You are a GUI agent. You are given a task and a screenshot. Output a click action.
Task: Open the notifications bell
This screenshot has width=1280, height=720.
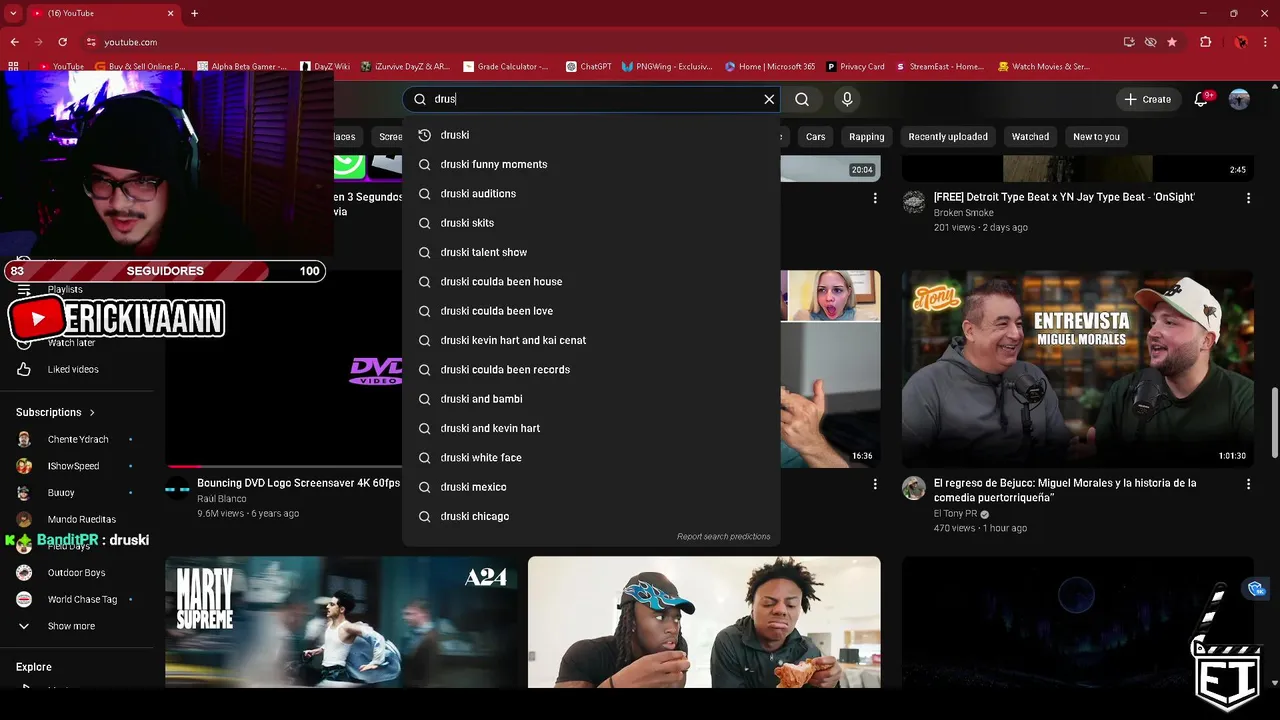pyautogui.click(x=1202, y=99)
